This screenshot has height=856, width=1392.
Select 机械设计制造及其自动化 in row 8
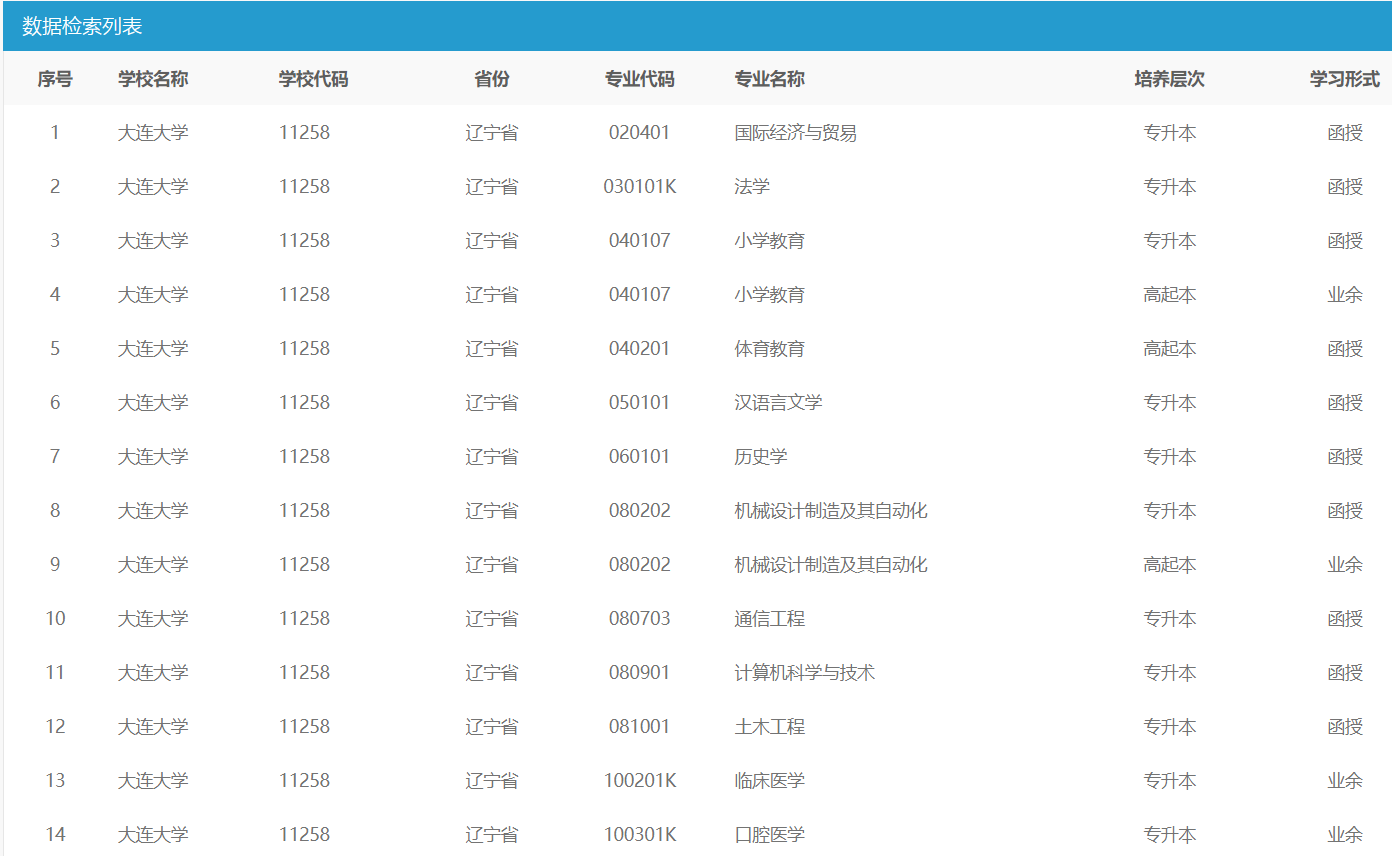click(831, 511)
